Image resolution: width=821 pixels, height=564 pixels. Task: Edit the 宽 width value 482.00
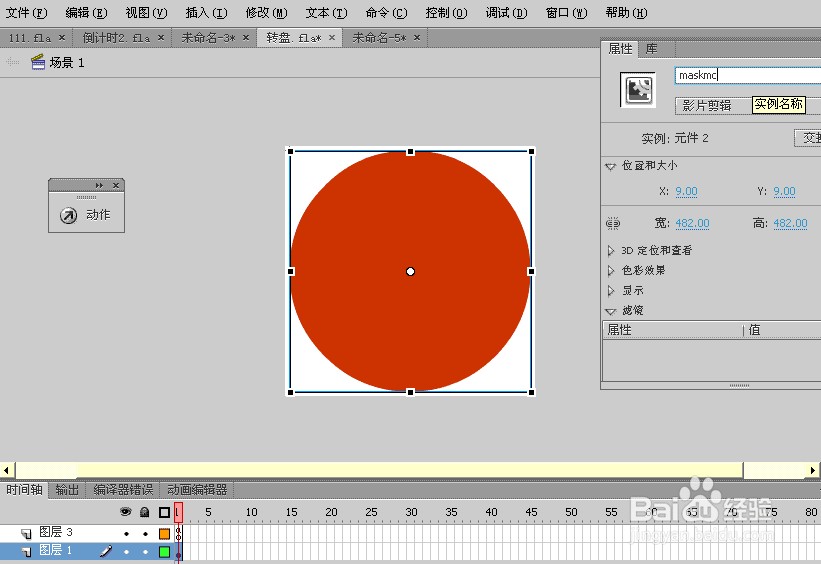692,224
